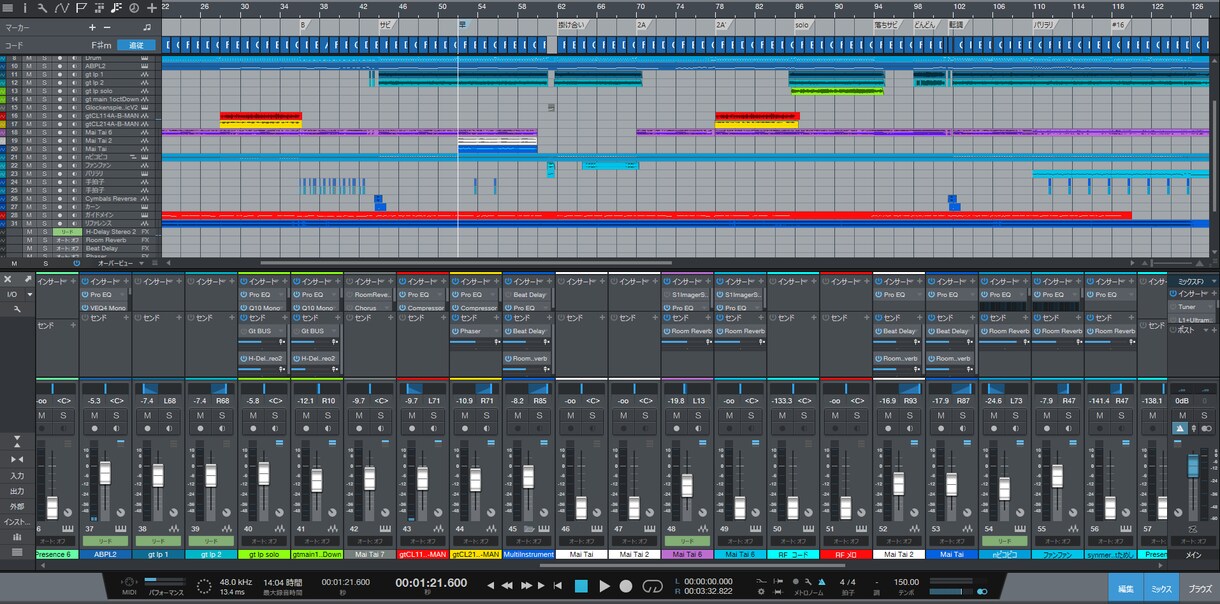
Task: Switch to the 編集 (Edit) view tab
Action: 1125,589
